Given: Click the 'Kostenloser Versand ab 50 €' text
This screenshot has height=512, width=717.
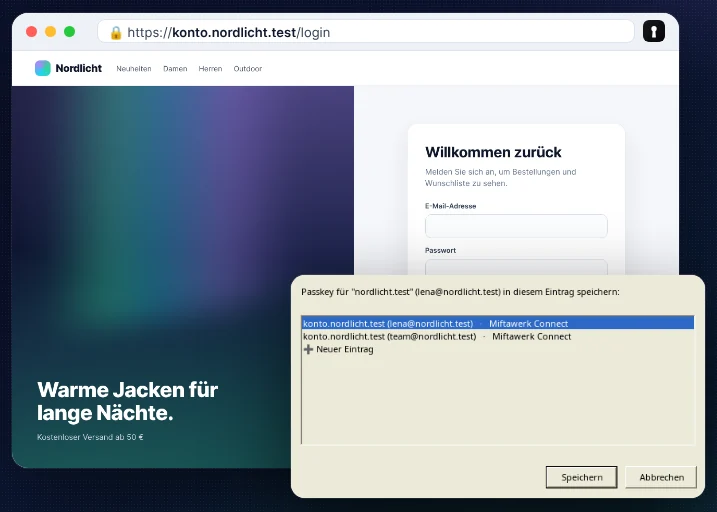Looking at the screenshot, I should click(90, 437).
